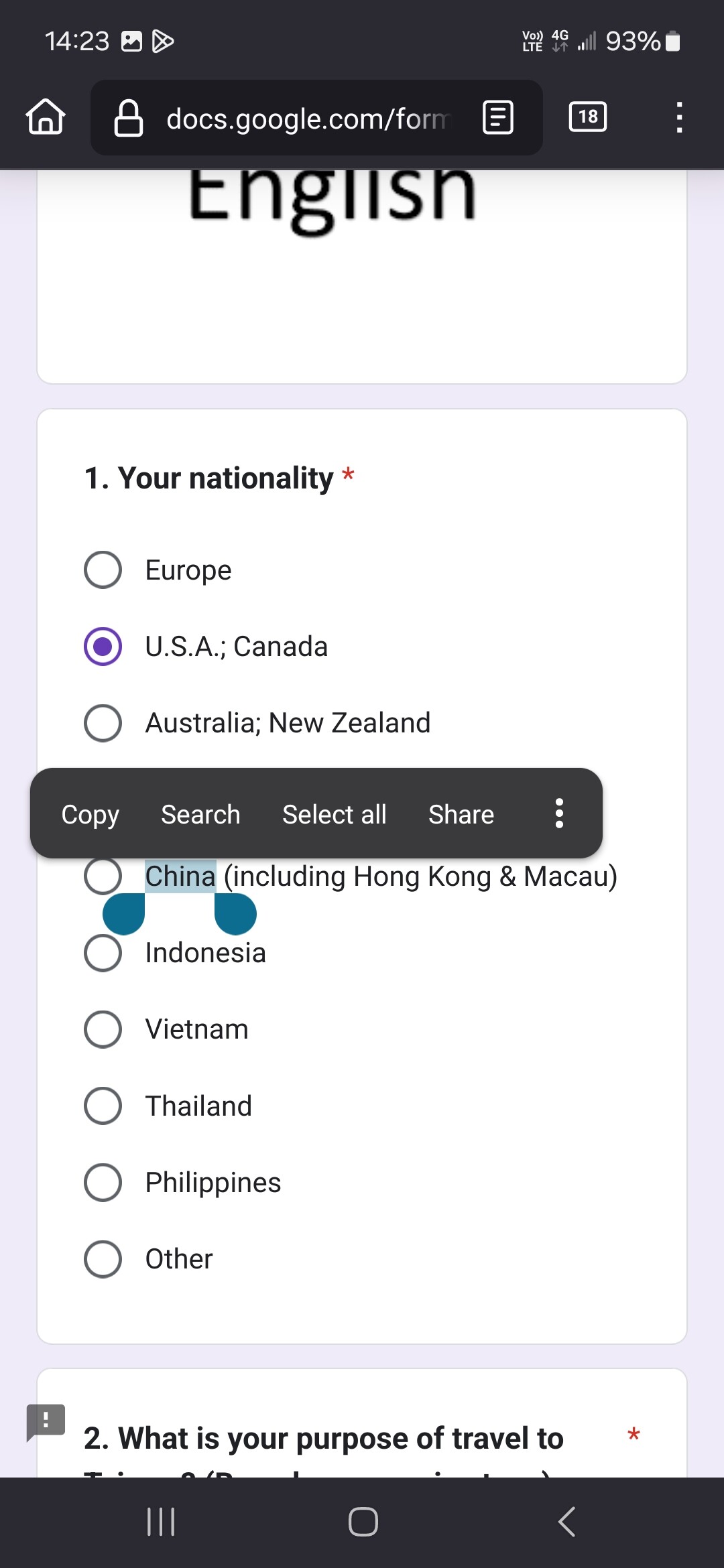Expand more options in text selection toolbar
724x1568 pixels.
559,813
